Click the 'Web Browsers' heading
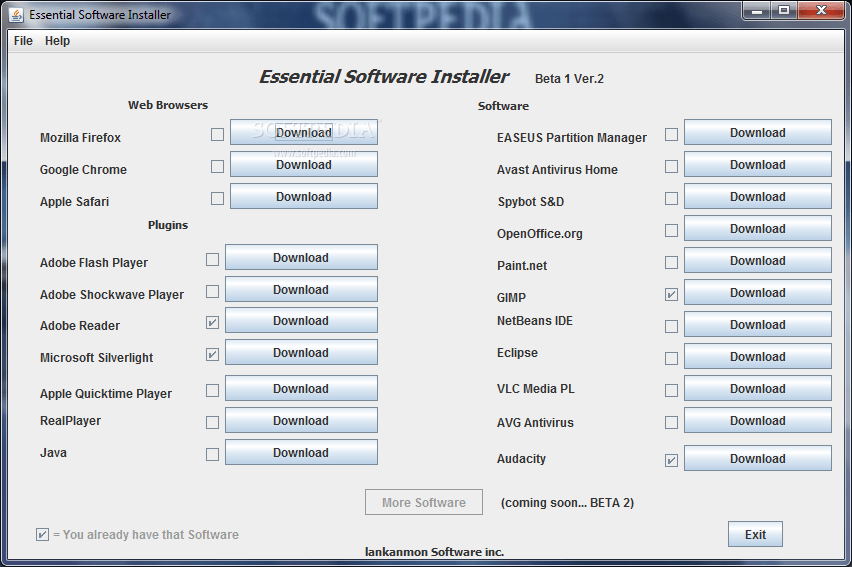 (x=168, y=105)
